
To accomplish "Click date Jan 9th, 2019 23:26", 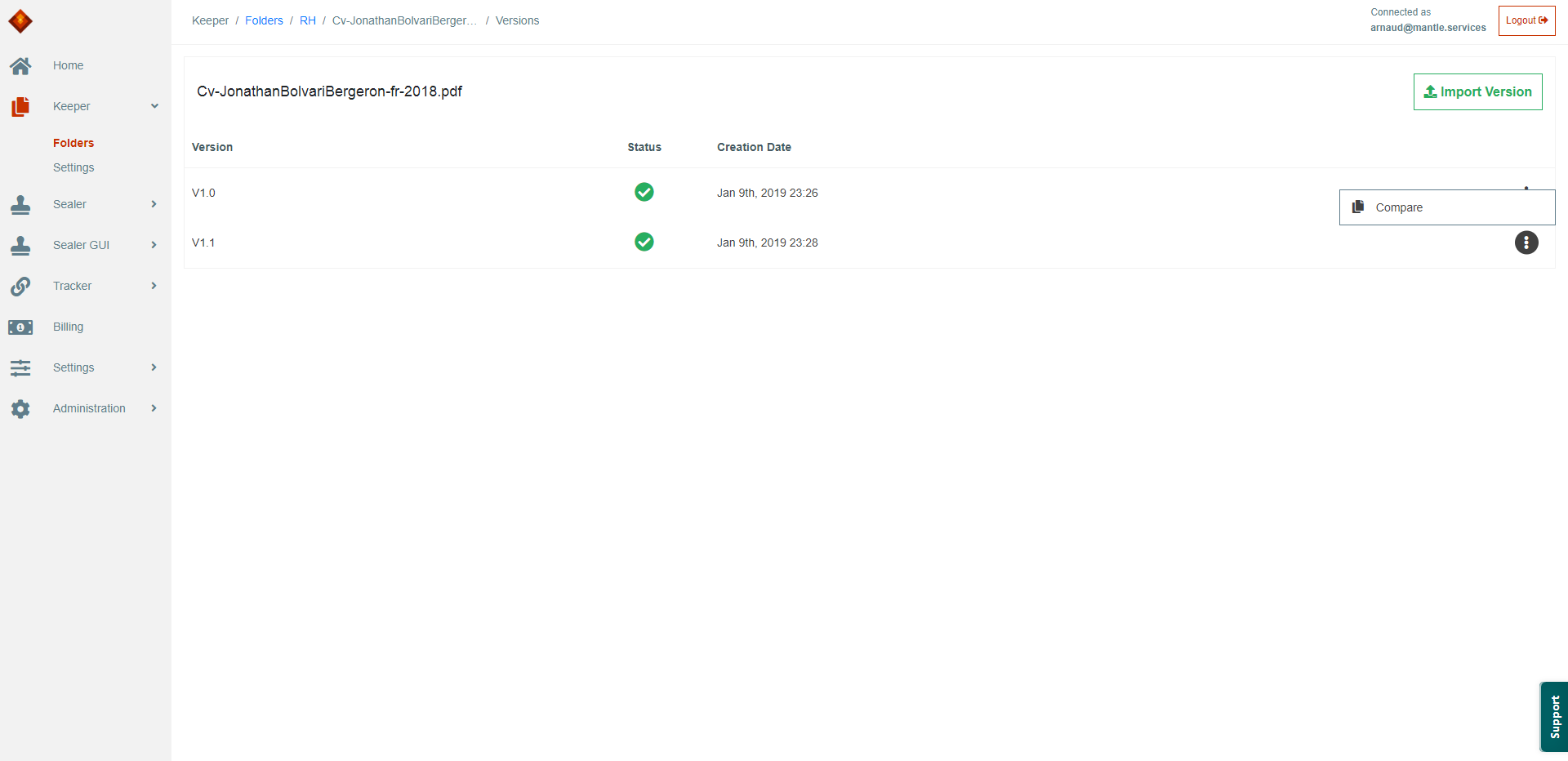I will (767, 193).
